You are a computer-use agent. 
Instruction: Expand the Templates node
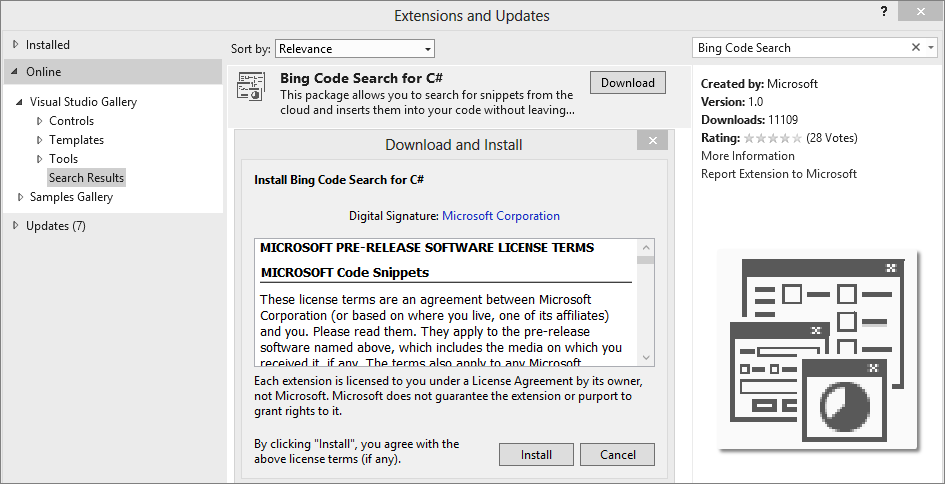[40, 140]
